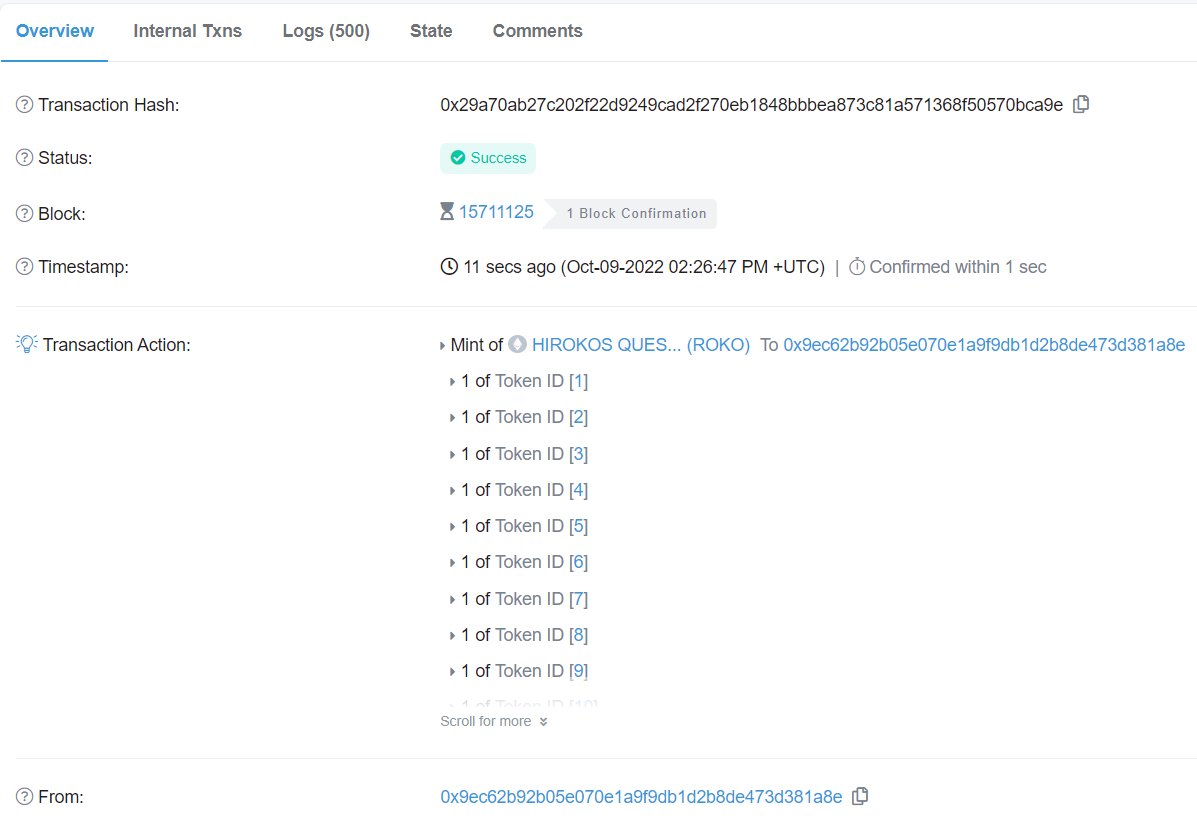Click arrow beside Token ID [6] row
1197x820 pixels.
tap(453, 563)
